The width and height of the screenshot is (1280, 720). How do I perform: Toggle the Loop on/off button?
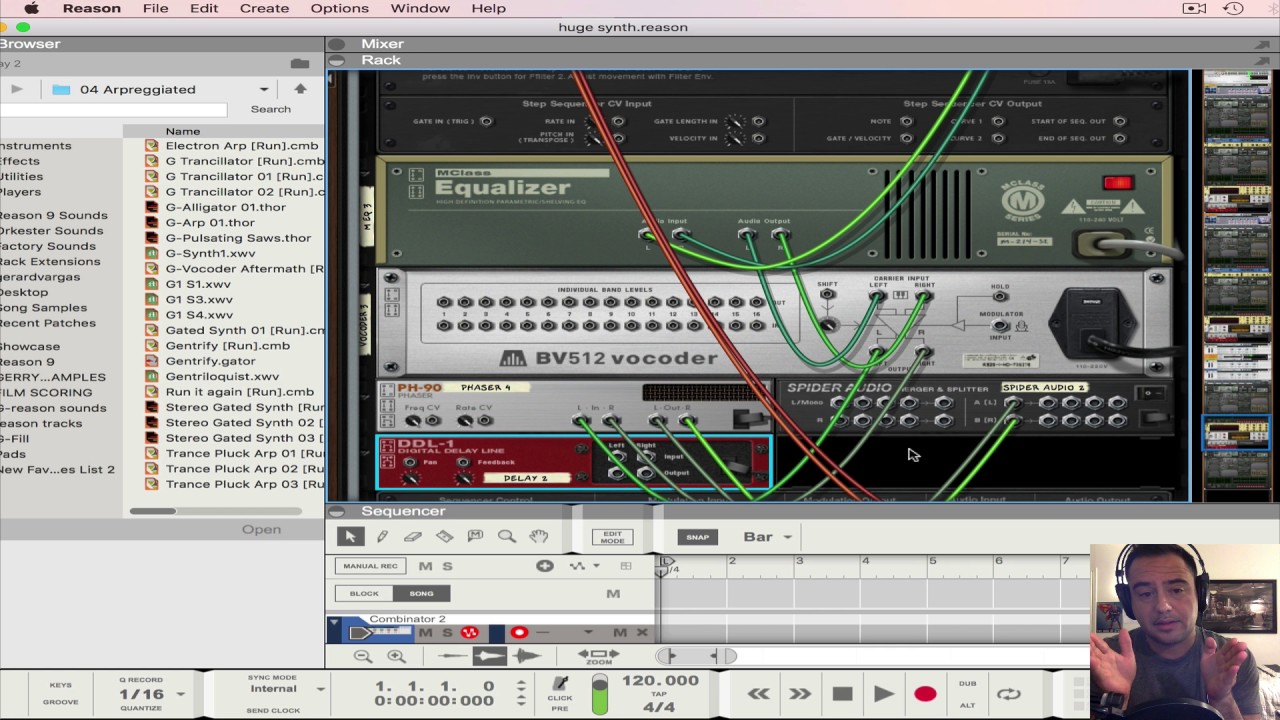click(1009, 694)
